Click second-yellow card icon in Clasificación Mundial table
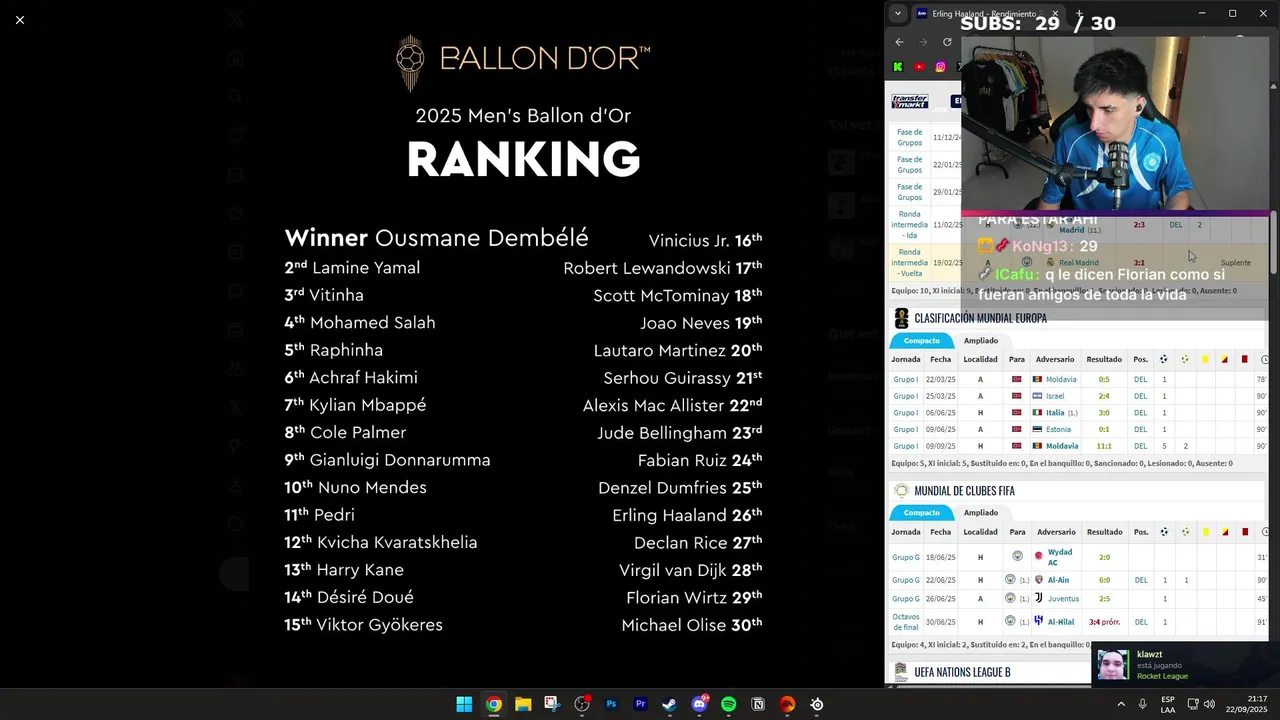 (x=1225, y=360)
